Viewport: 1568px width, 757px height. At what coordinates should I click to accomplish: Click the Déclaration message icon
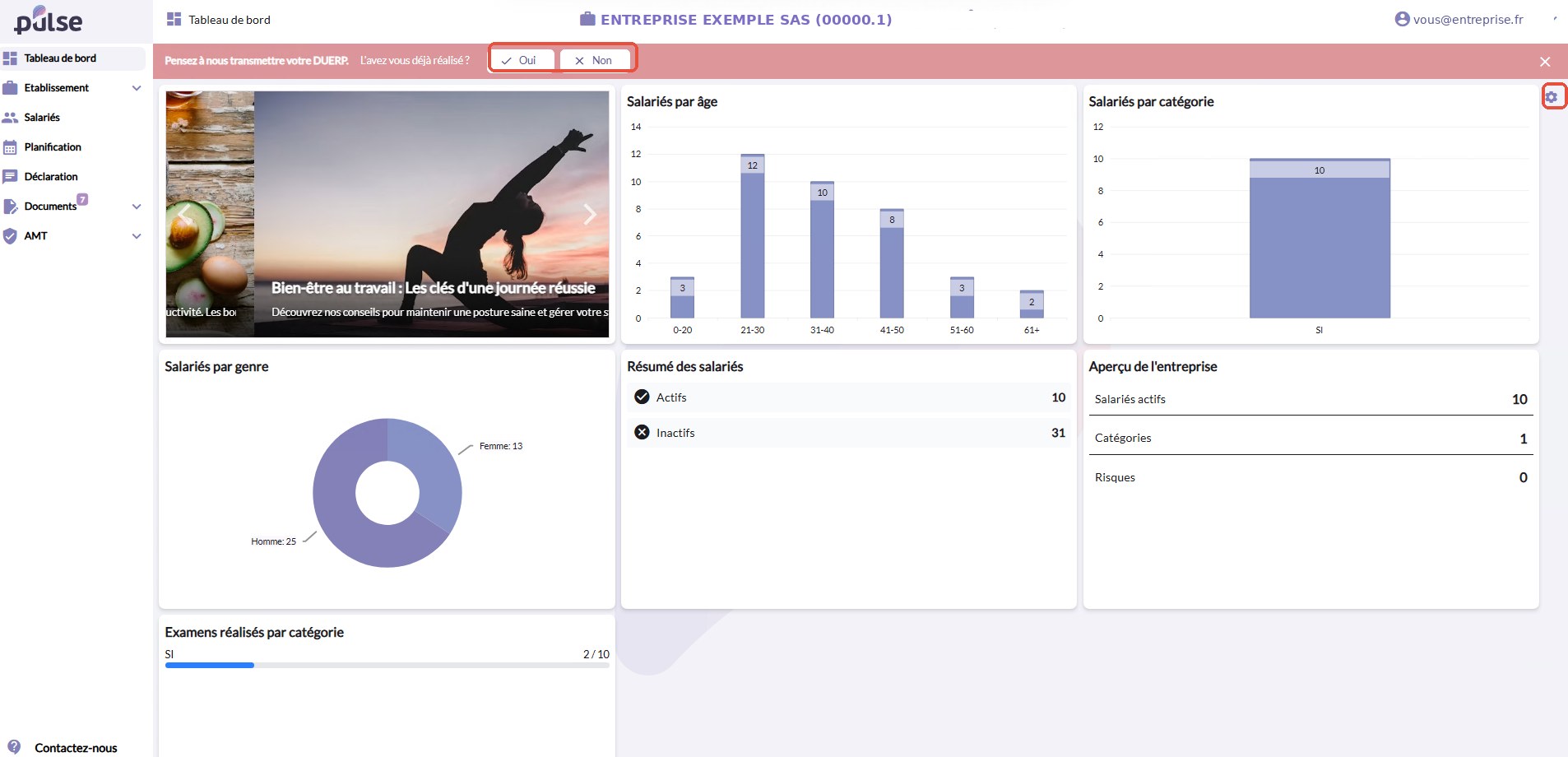[10, 177]
